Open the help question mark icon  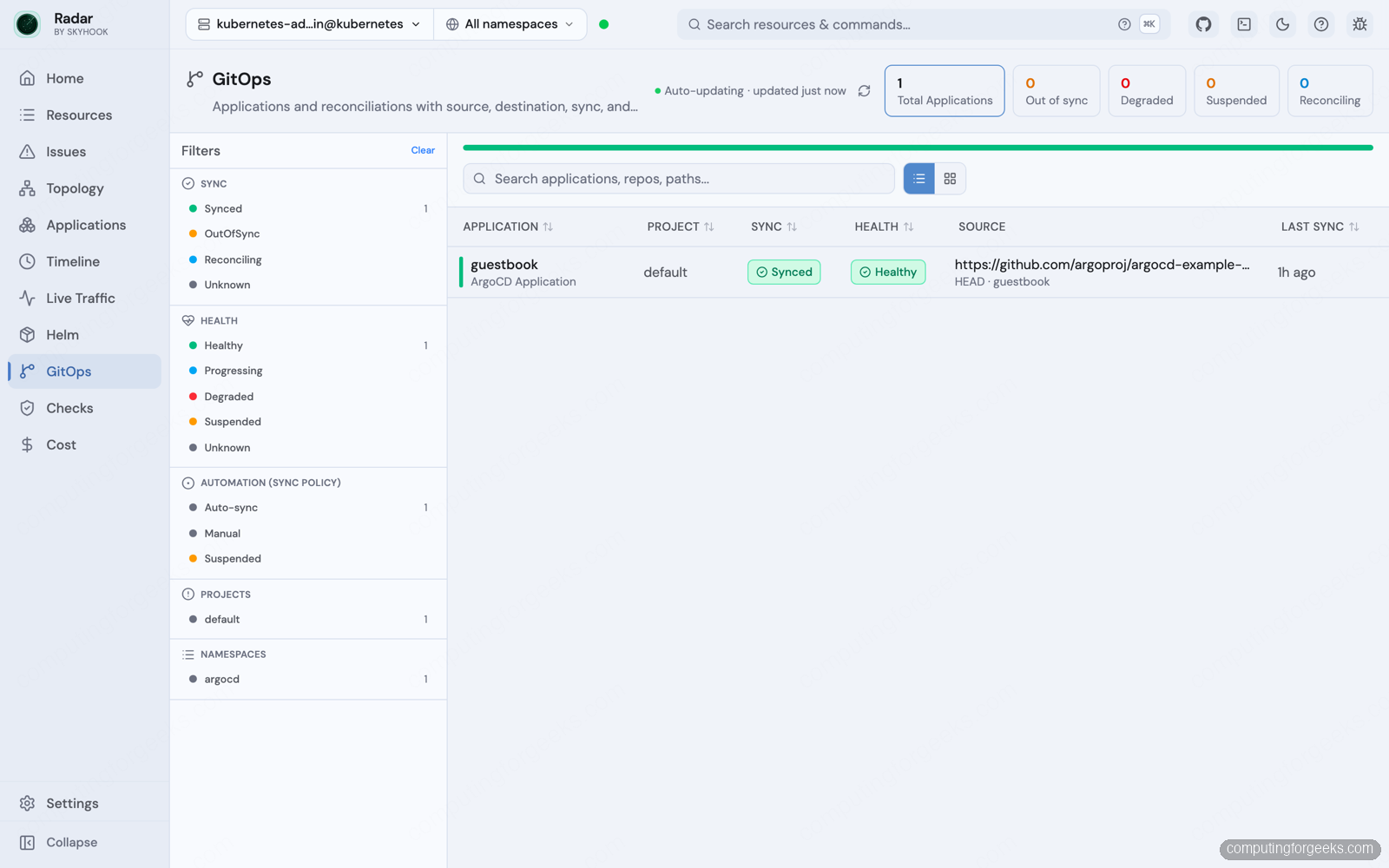[1320, 24]
